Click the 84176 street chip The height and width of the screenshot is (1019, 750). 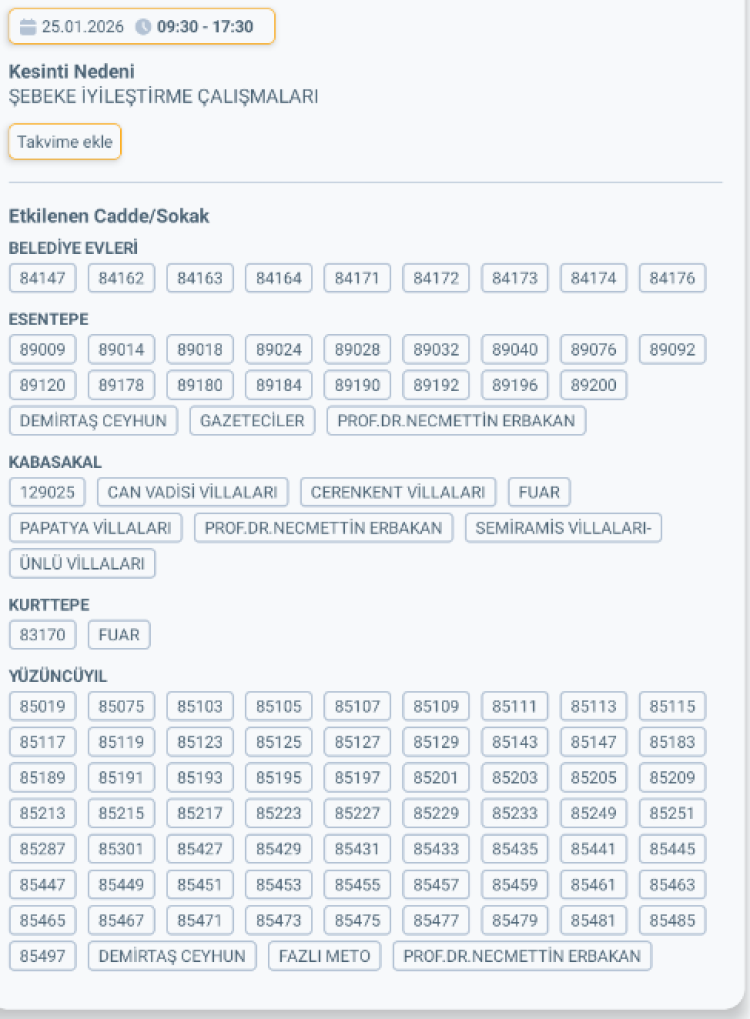click(672, 278)
